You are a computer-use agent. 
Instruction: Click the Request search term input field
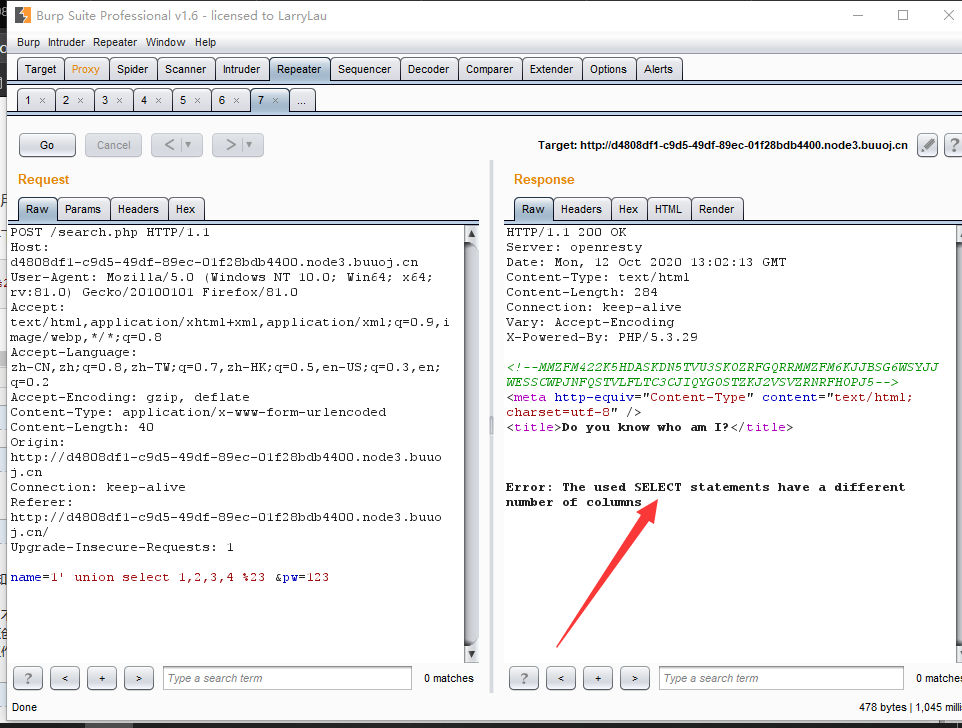click(x=287, y=678)
